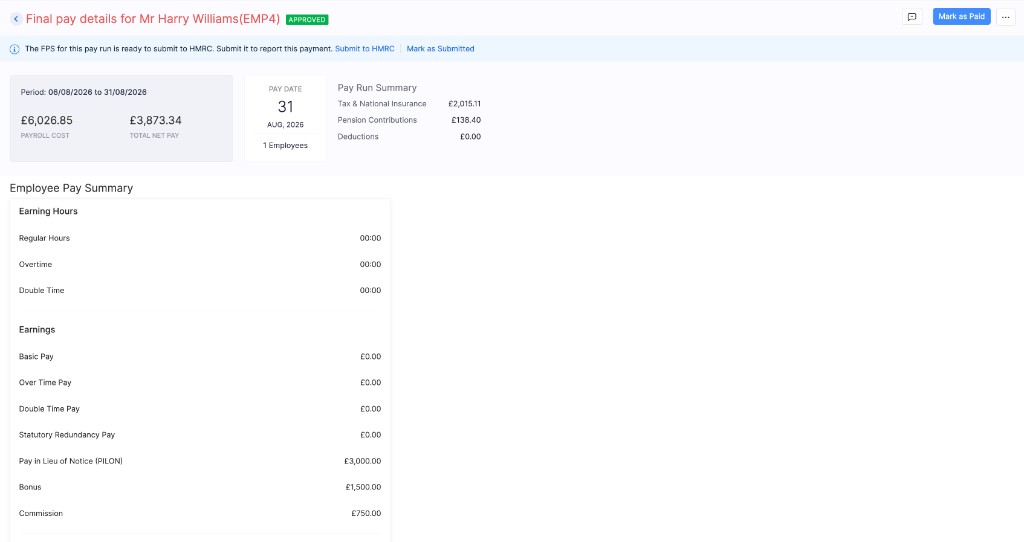This screenshot has width=1024, height=542.
Task: Click the Bonus row label
Action: coord(30,487)
